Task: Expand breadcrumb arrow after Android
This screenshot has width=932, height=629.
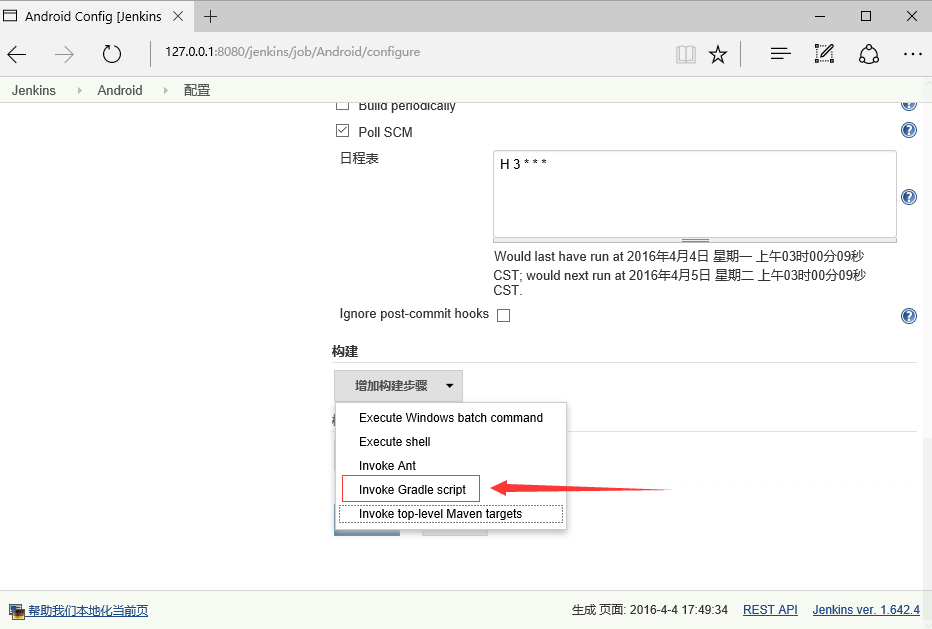Action: click(165, 90)
